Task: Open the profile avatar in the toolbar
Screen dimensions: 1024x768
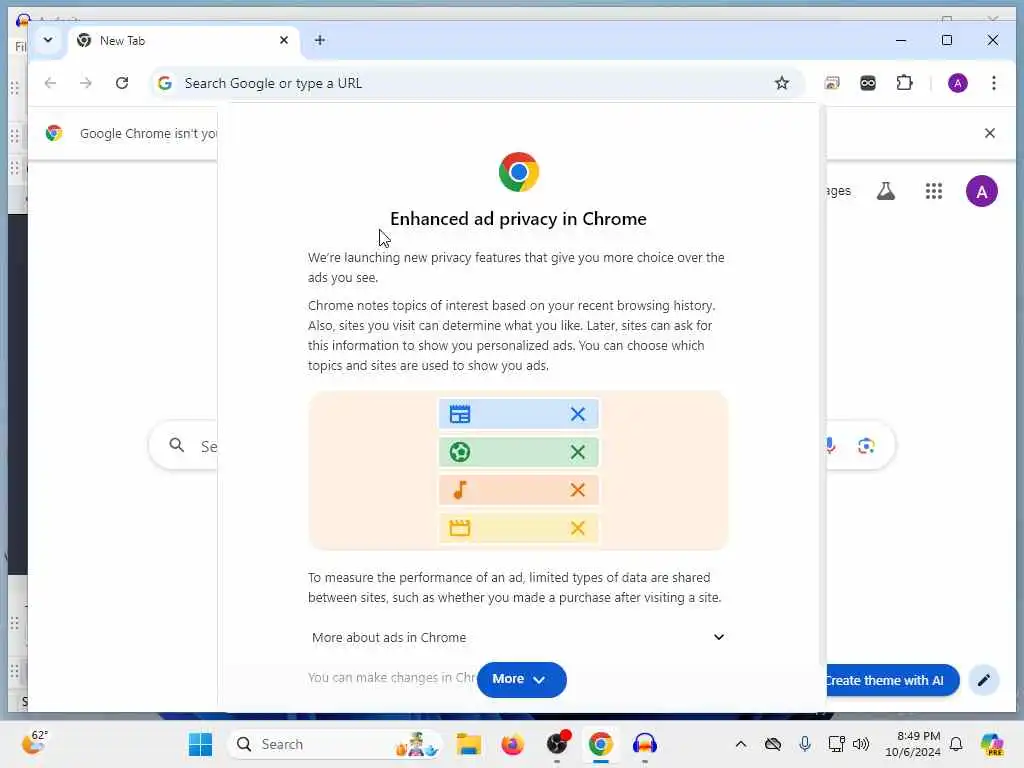Action: pyautogui.click(x=957, y=83)
